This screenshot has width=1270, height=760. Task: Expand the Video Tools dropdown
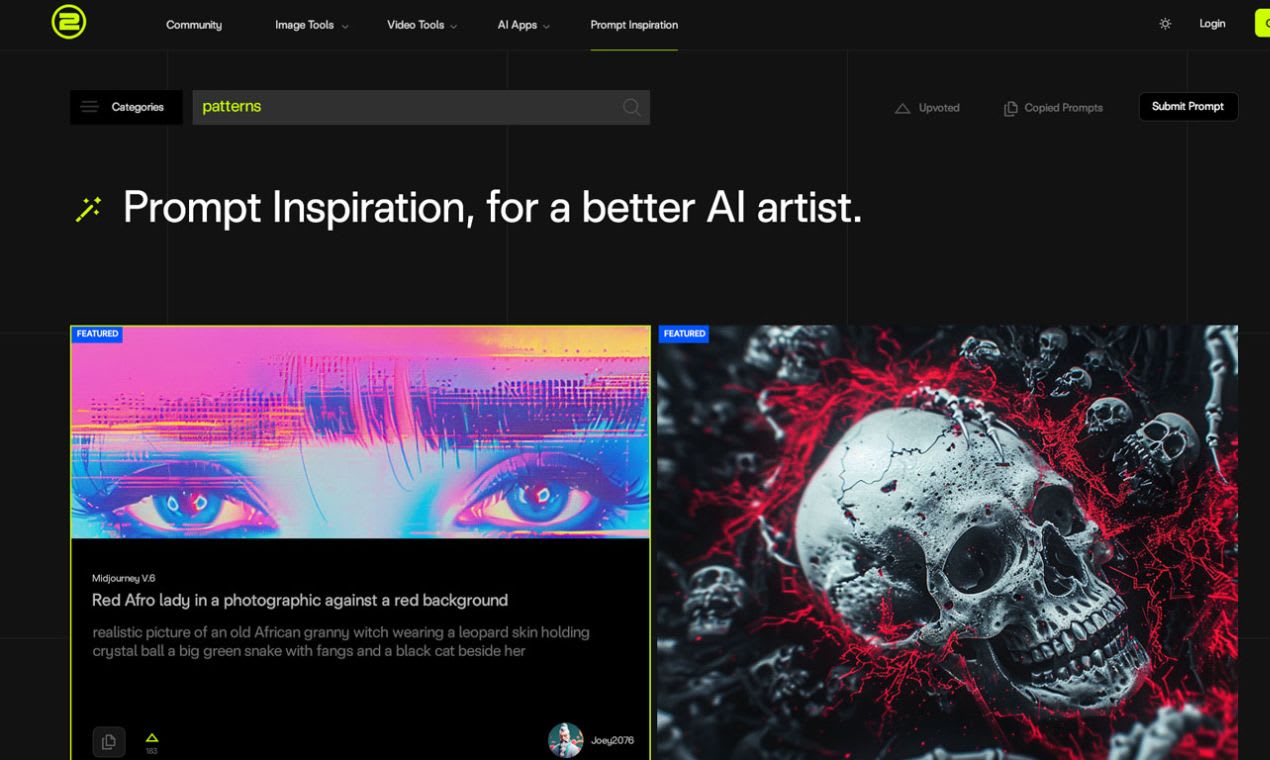click(x=422, y=25)
